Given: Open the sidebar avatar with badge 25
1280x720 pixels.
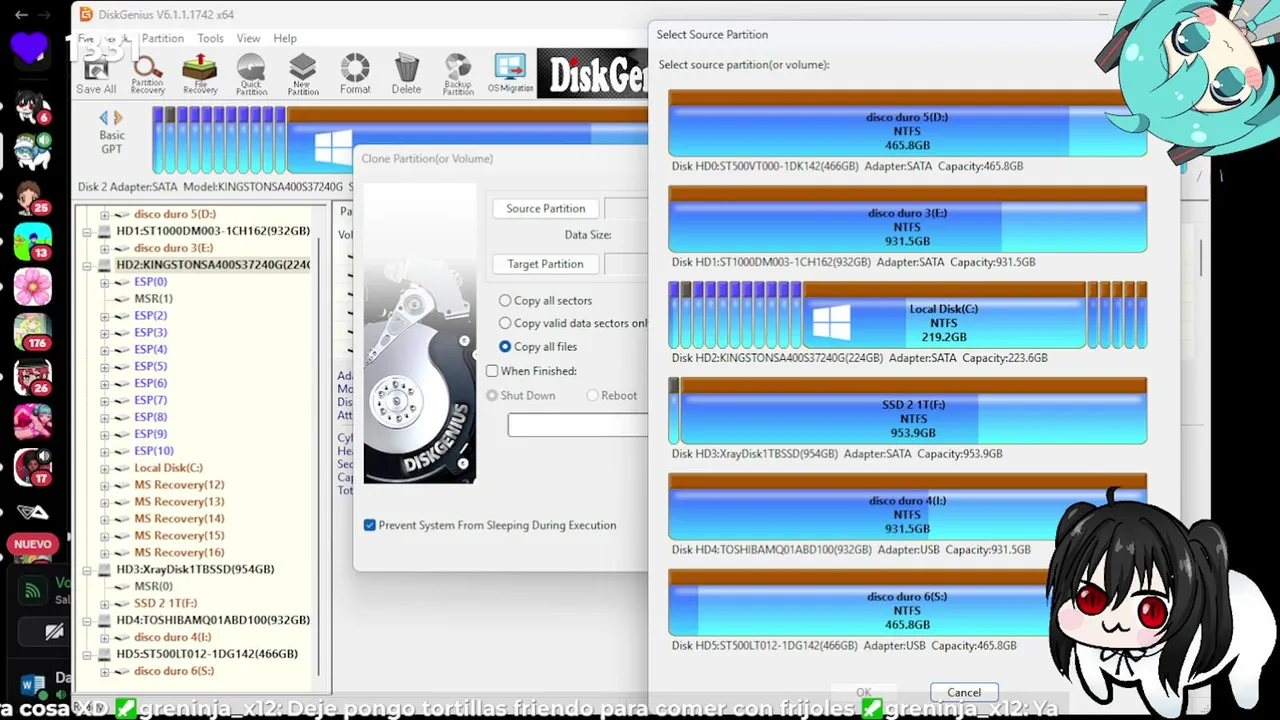Looking at the screenshot, I should (32, 196).
